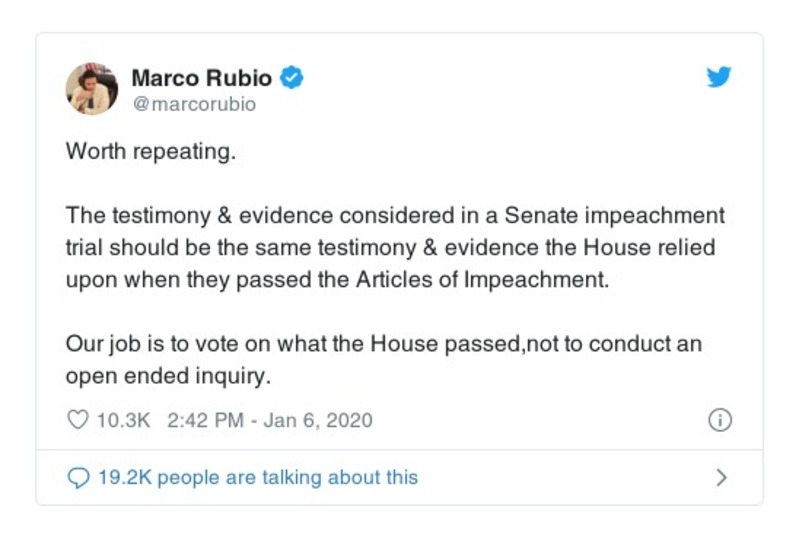The width and height of the screenshot is (799, 538).
Task: Click the Twitter bird logo
Action: [718, 78]
